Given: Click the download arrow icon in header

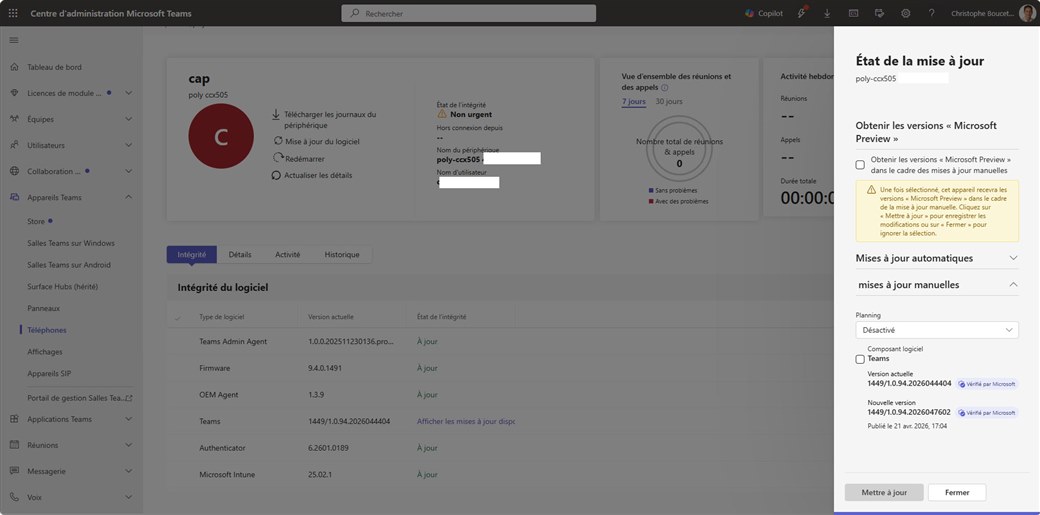Looking at the screenshot, I should click(827, 13).
